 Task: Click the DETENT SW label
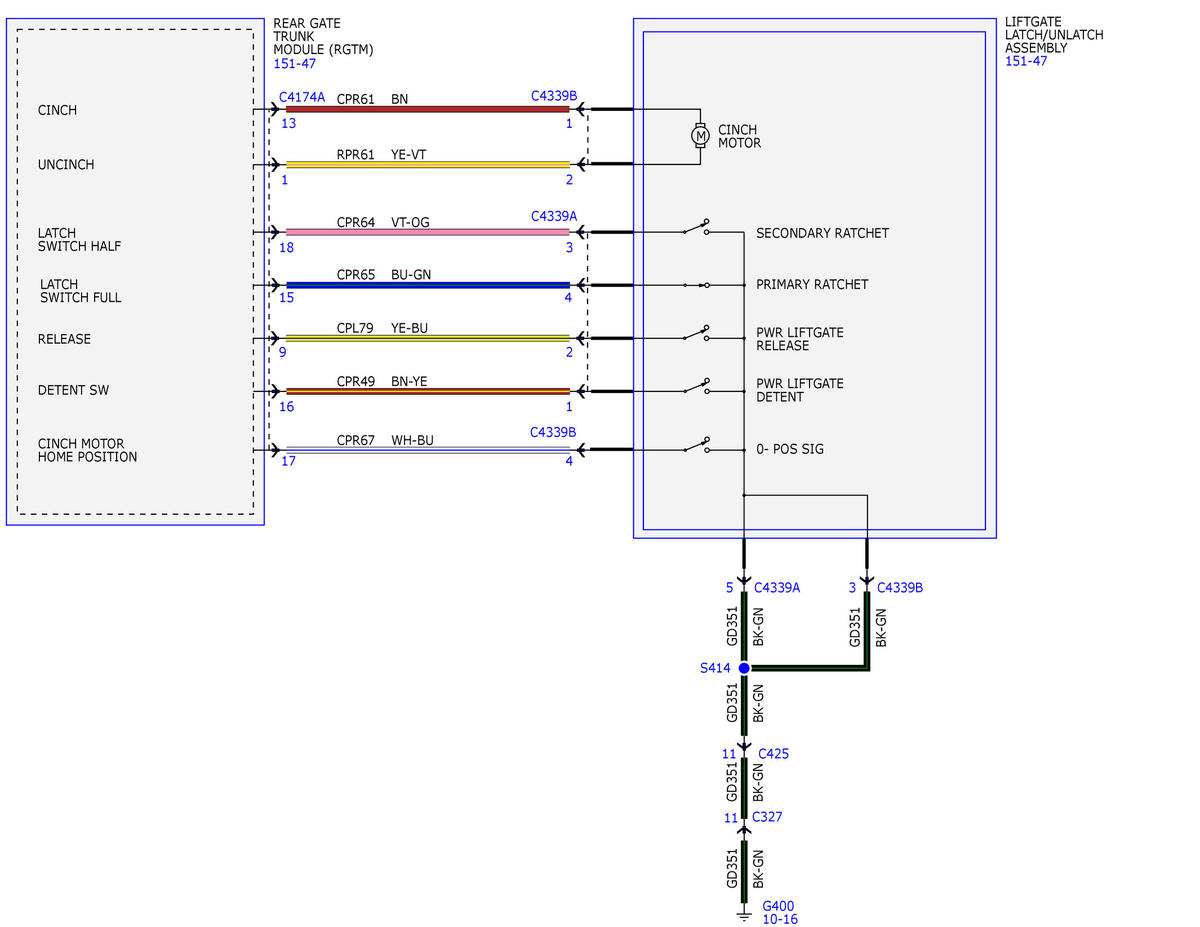tap(73, 390)
